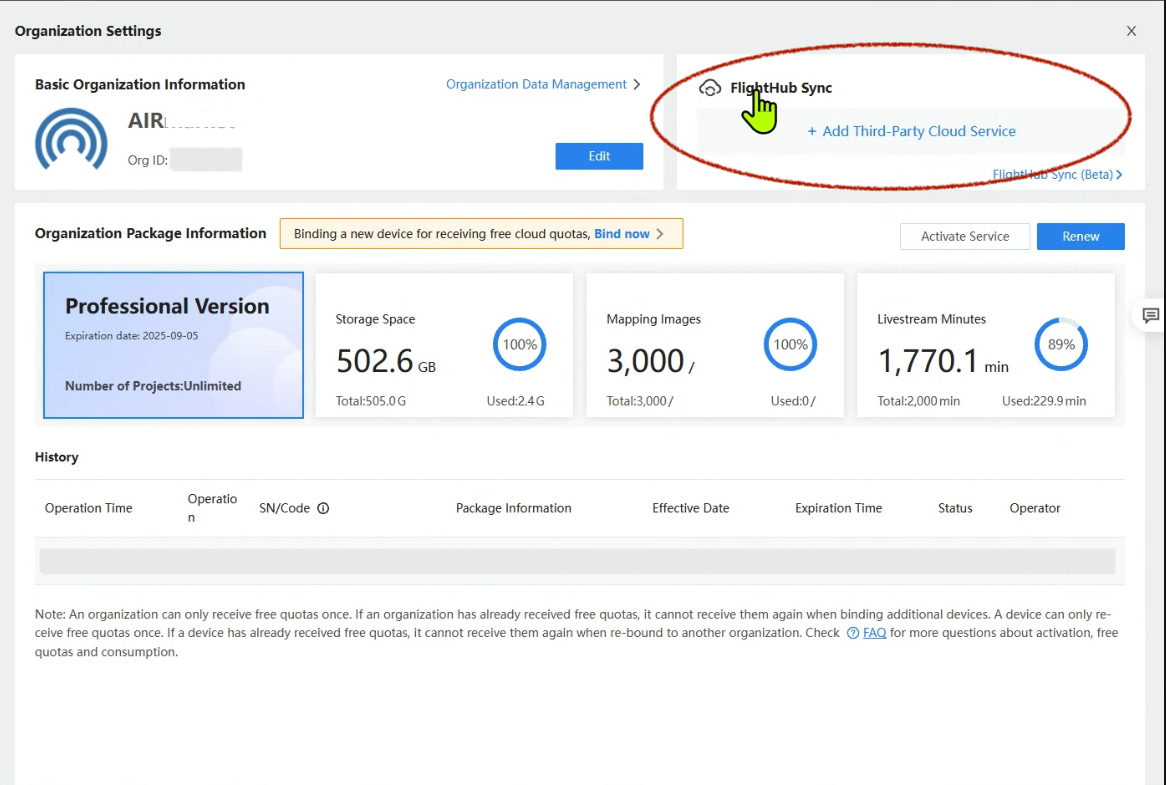Select the Professional Version card
The image size is (1166, 785).
pyautogui.click(x=173, y=345)
